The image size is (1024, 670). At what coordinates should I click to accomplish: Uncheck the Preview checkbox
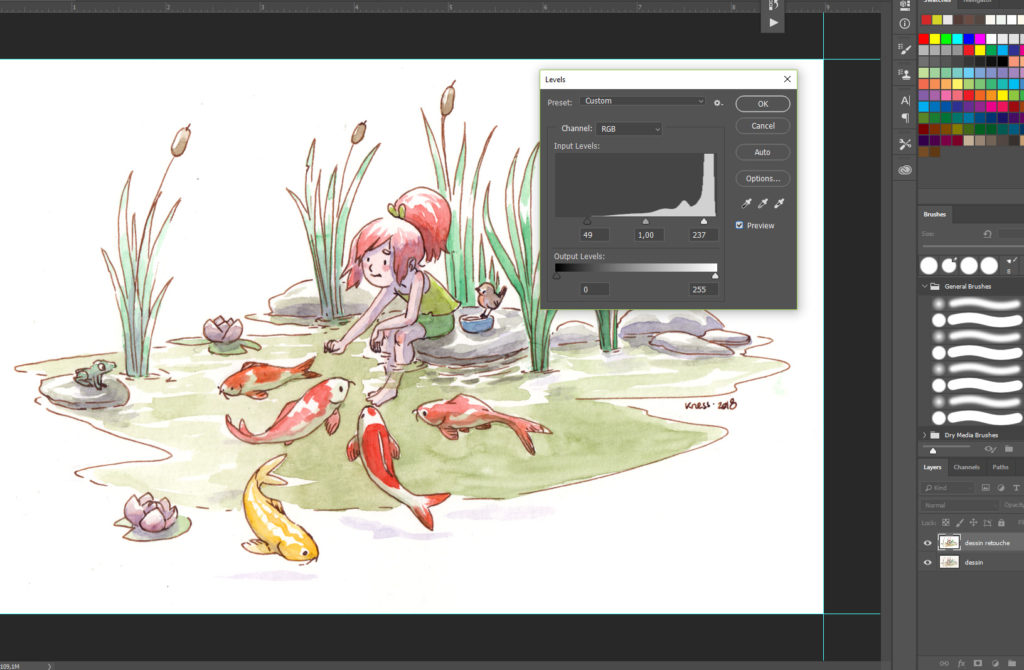click(739, 226)
